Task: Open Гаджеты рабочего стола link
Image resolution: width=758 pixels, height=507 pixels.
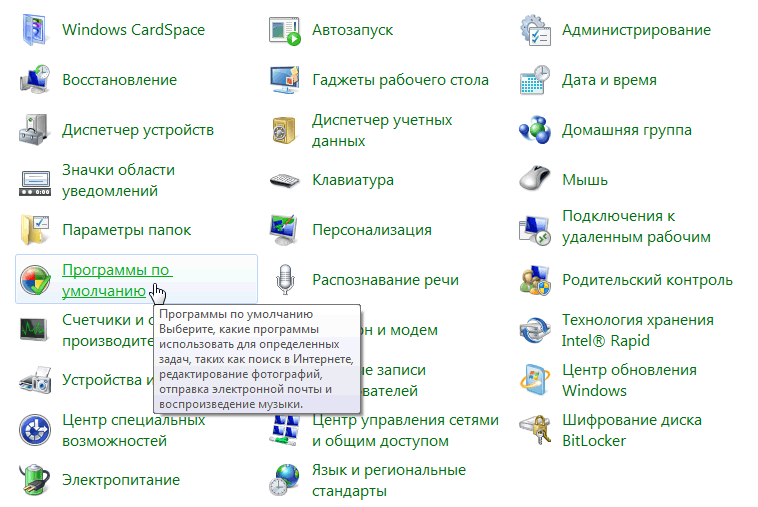Action: click(x=400, y=80)
